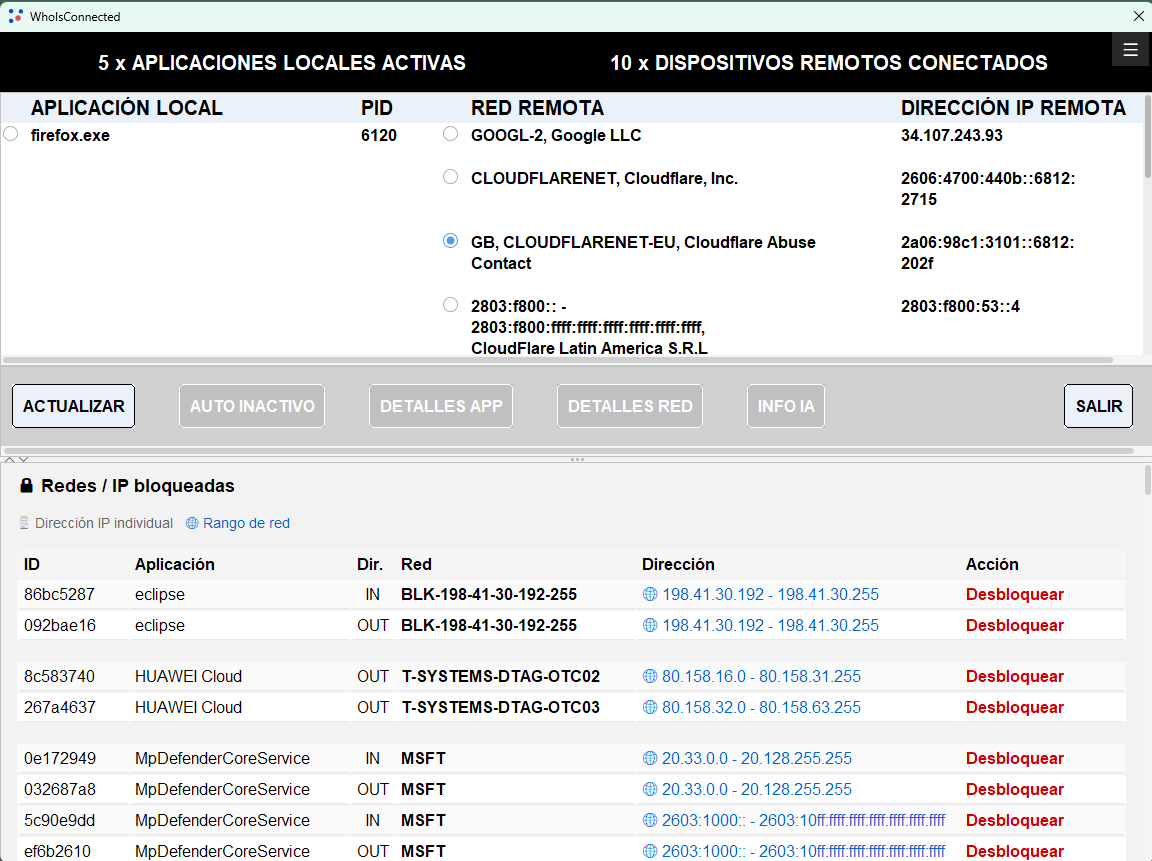Viewport: 1152px width, 861px height.
Task: Open address range 198.41.30.192 in row 86bc5287
Action: coord(770,594)
